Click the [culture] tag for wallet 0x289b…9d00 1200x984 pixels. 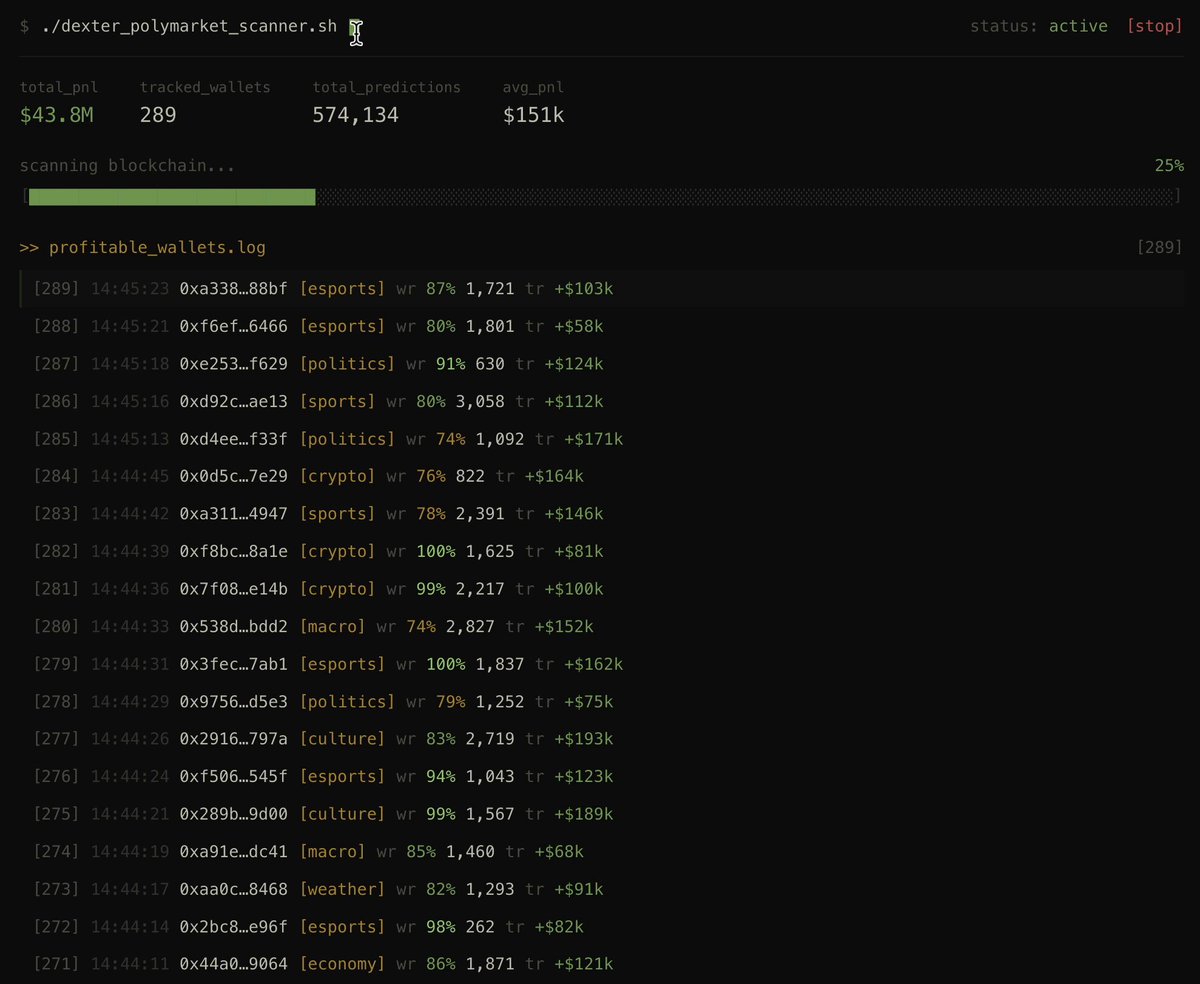coord(342,814)
